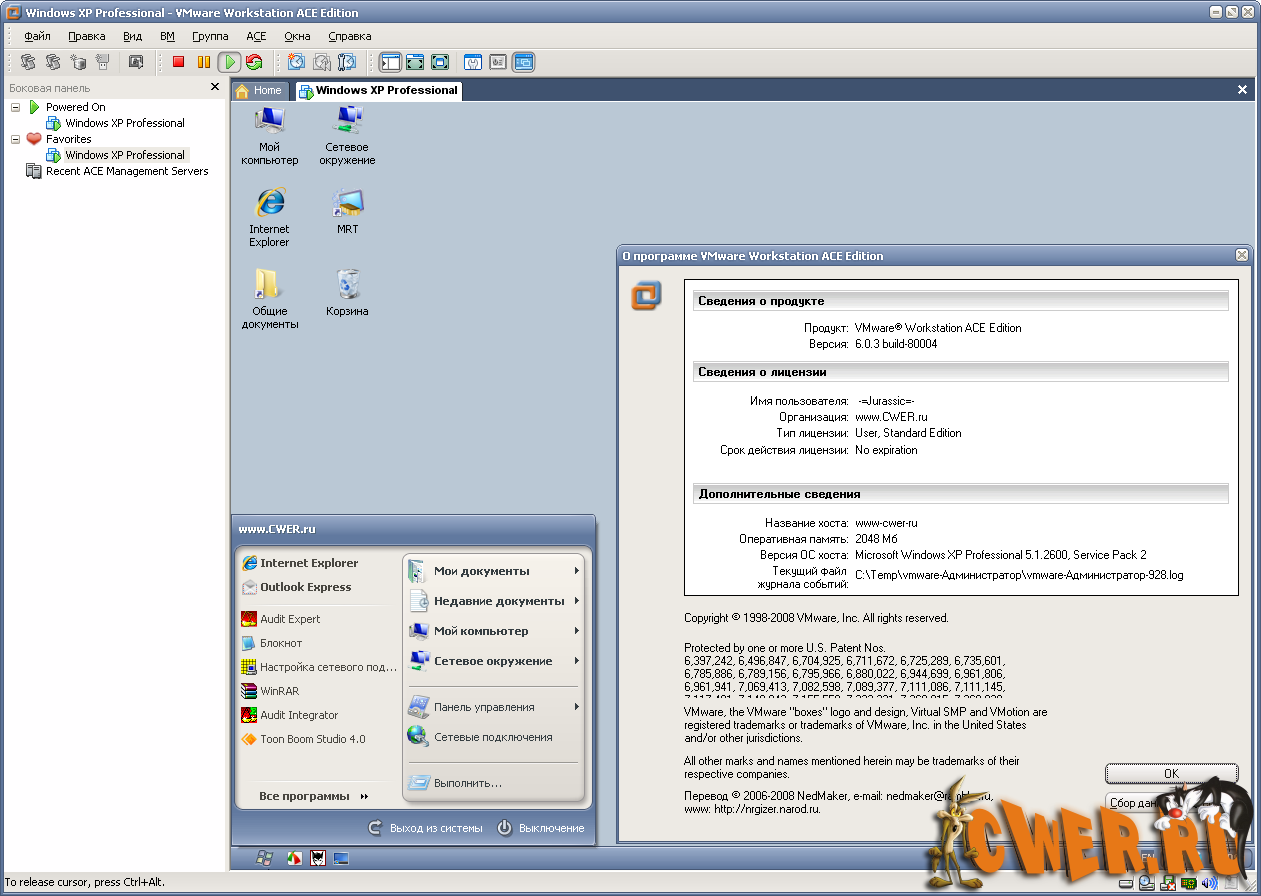Click OK in the About dialog
This screenshot has height=896, width=1261.
1171,773
